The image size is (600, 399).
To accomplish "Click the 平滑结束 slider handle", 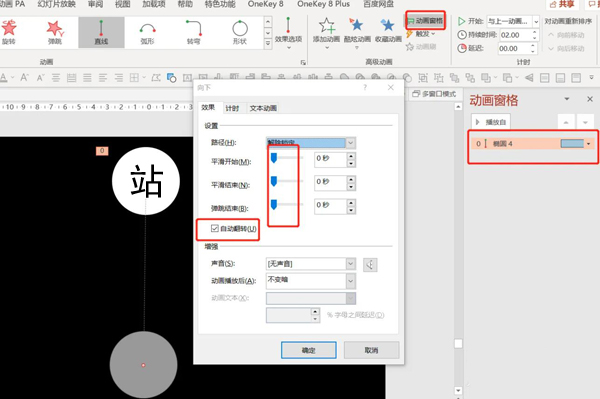I will coord(274,181).
